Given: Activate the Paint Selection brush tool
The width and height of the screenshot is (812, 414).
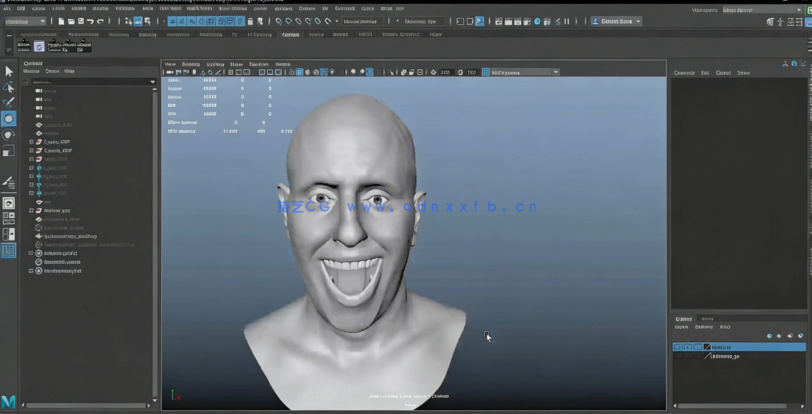Looking at the screenshot, I should 8,102.
